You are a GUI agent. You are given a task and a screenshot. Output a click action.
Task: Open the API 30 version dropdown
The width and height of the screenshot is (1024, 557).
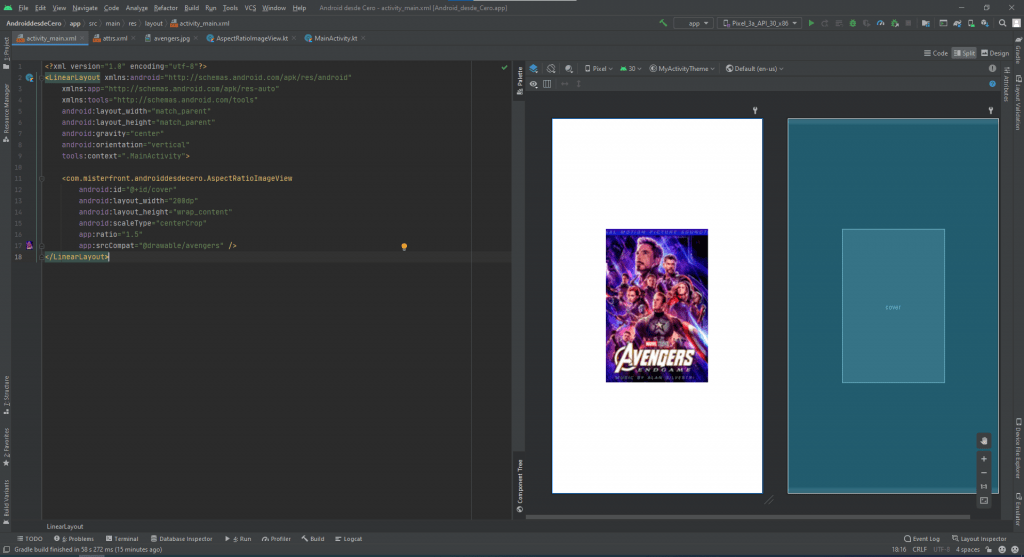(x=630, y=69)
